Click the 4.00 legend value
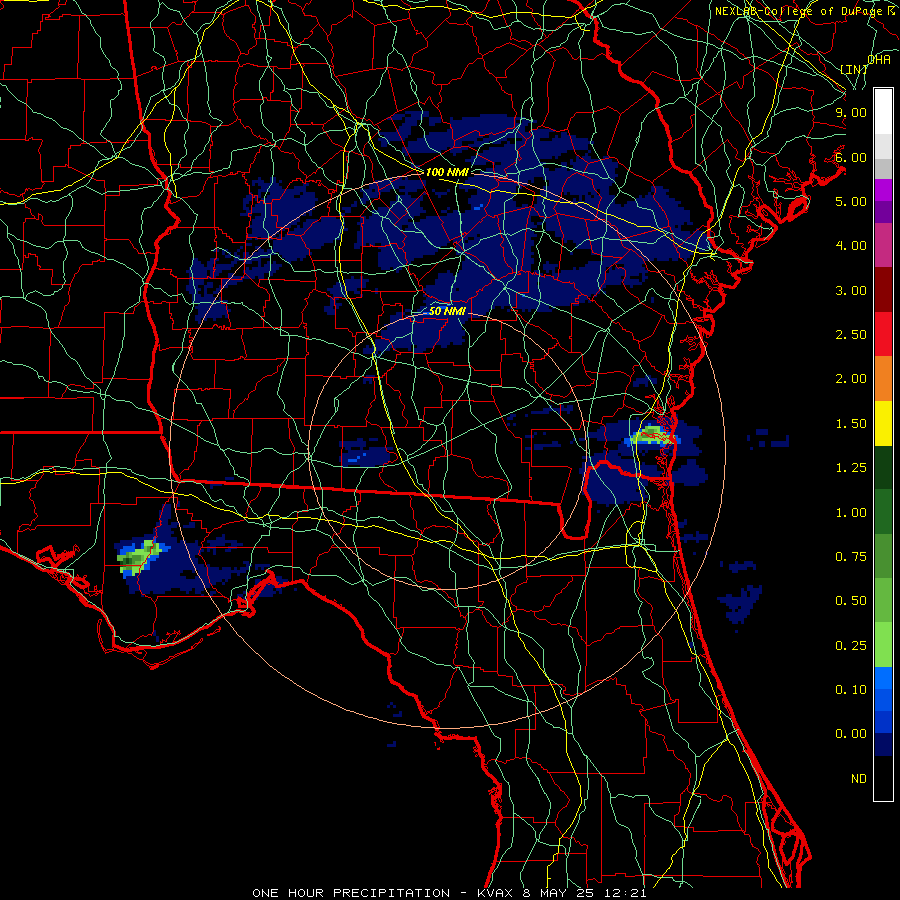This screenshot has height=900, width=900. pyautogui.click(x=851, y=246)
